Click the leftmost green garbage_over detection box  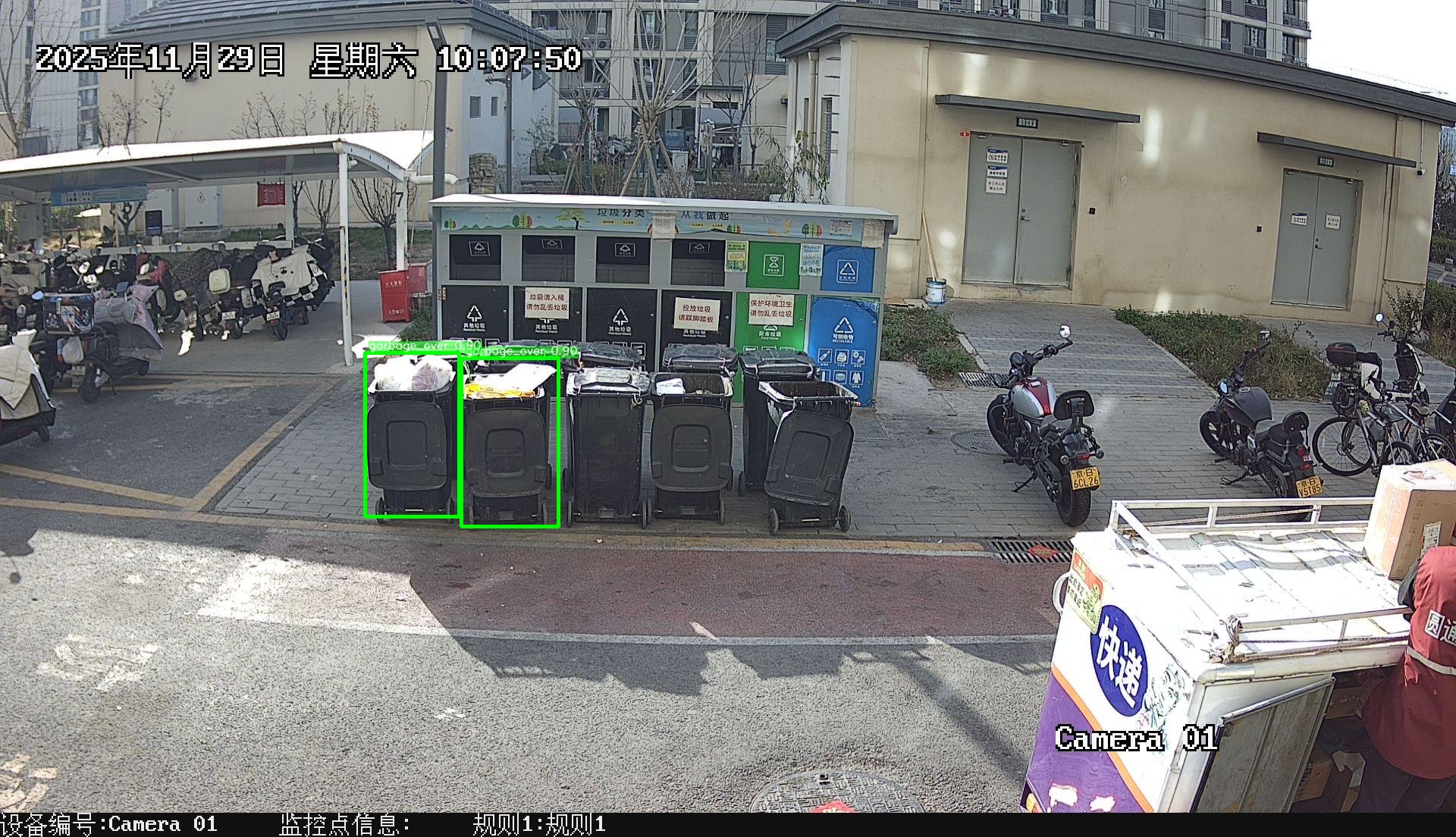coord(412,436)
